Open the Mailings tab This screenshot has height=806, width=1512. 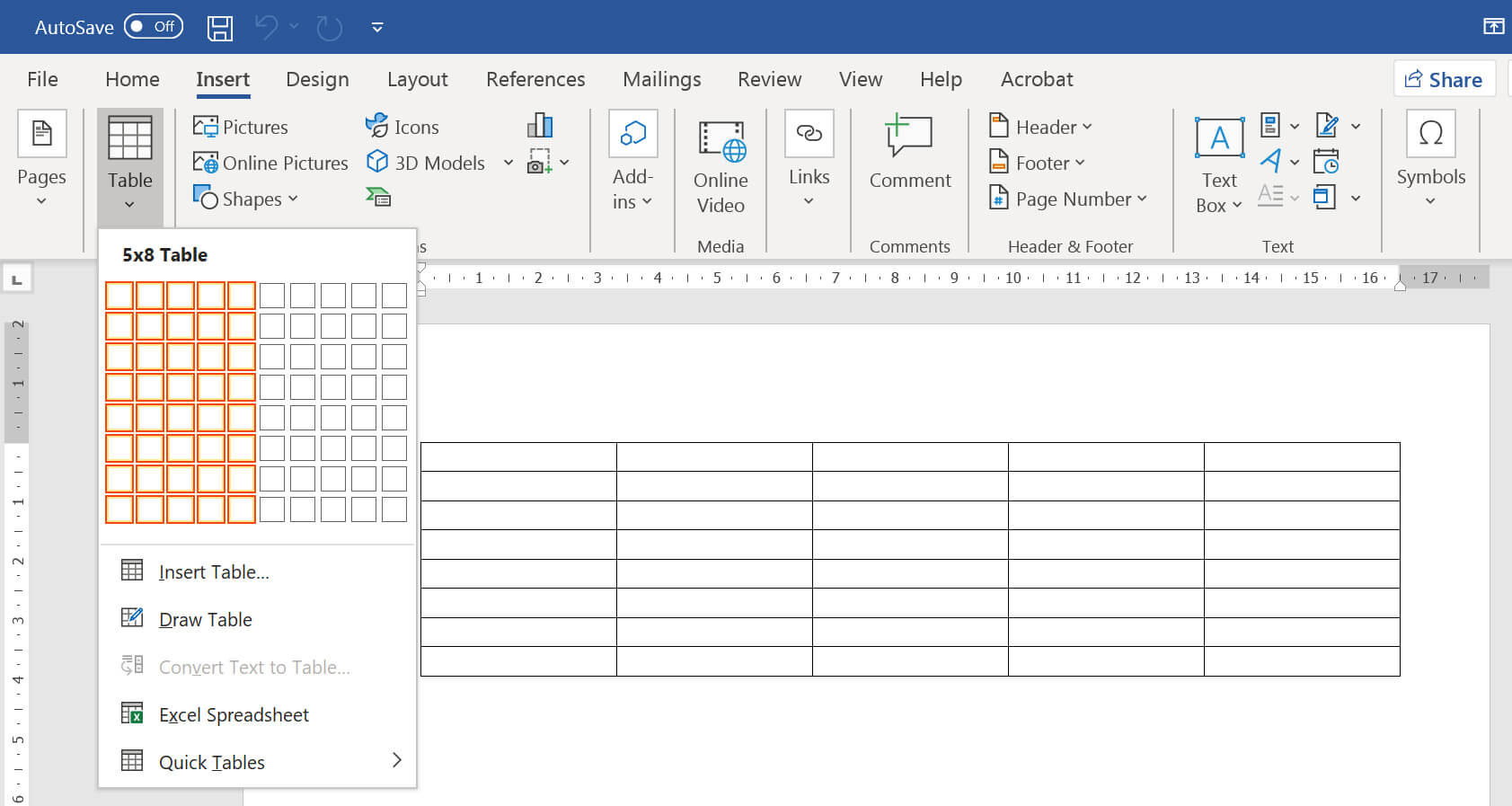(661, 79)
